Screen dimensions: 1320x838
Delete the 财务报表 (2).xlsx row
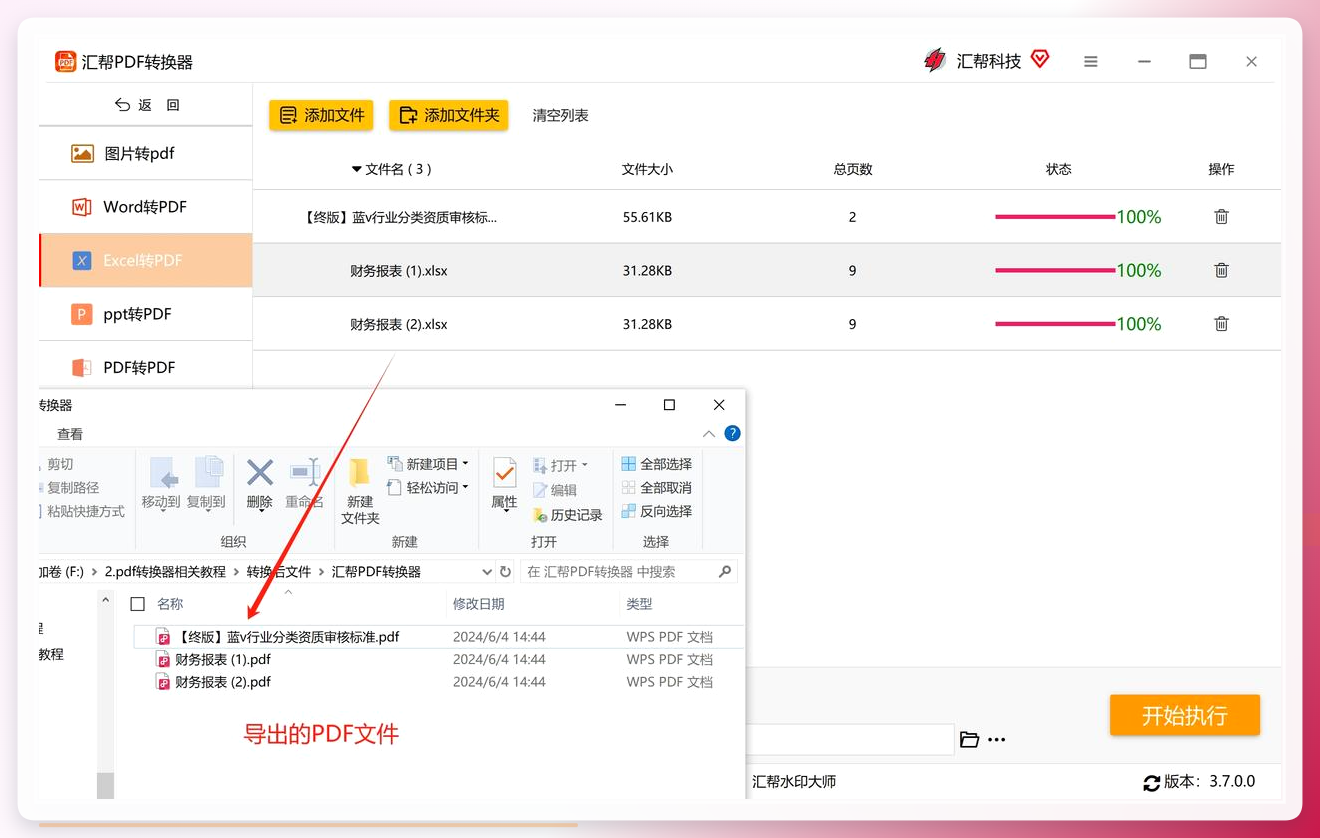coord(1221,324)
